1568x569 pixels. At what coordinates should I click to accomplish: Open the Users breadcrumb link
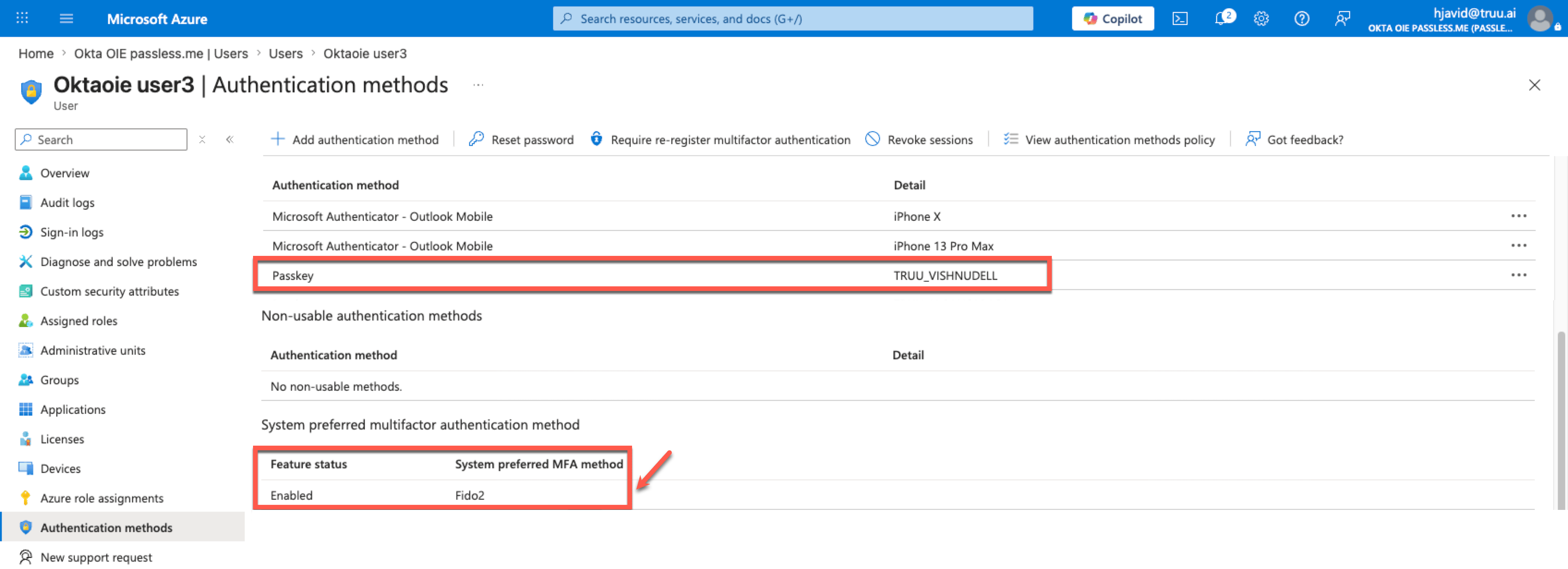285,54
